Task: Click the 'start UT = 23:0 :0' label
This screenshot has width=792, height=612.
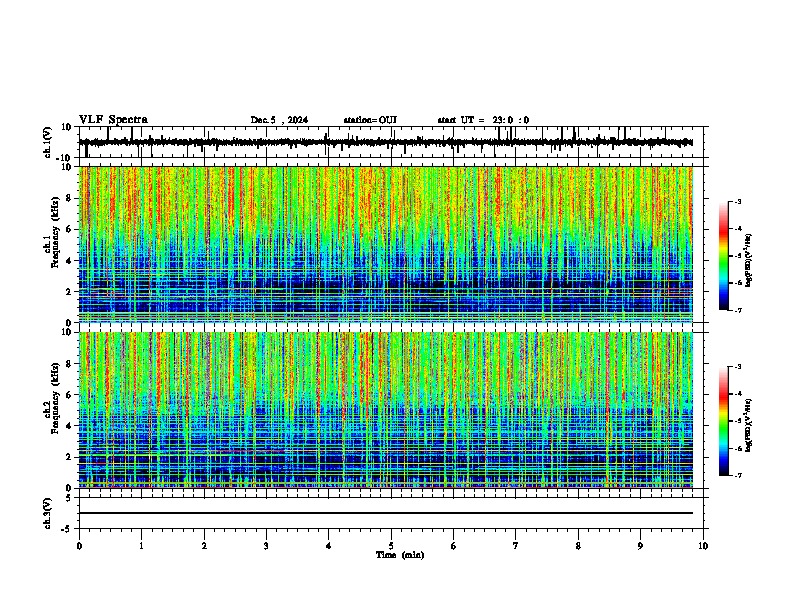Action: point(483,120)
